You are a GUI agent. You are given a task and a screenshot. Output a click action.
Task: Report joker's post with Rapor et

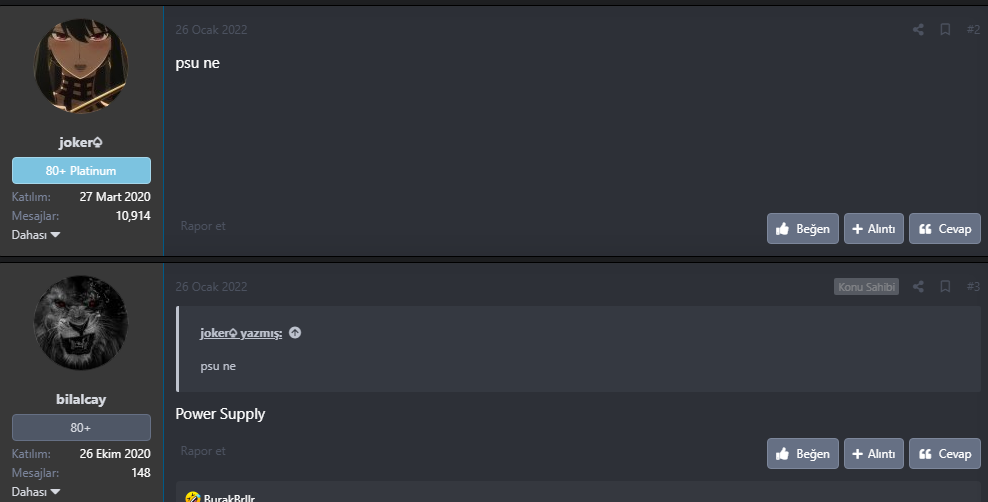[203, 226]
